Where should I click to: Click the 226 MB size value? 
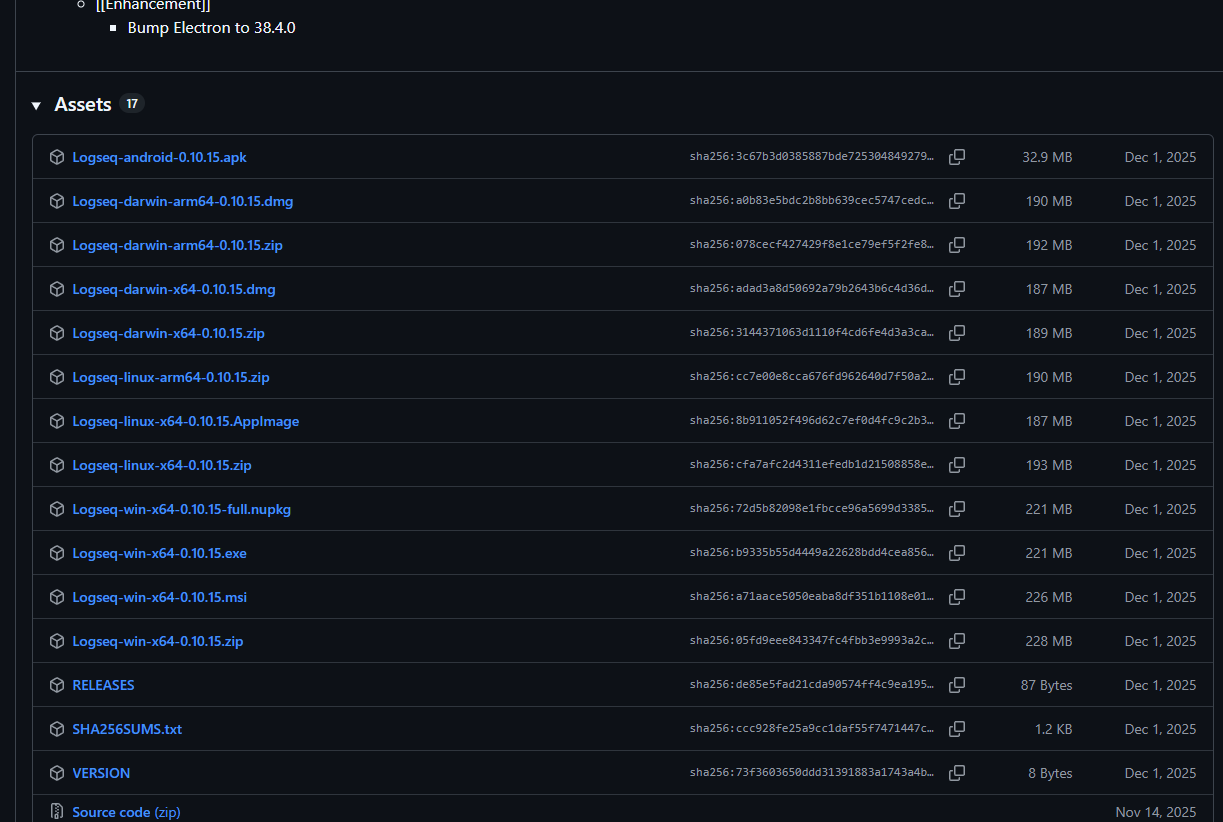tap(1049, 597)
